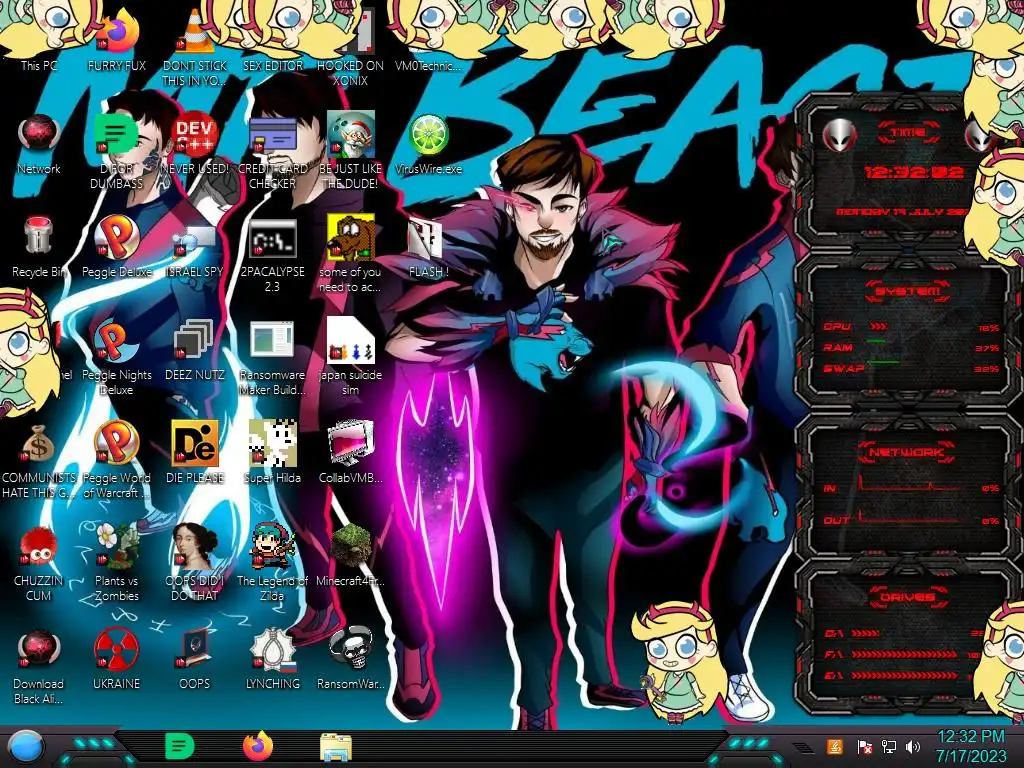
Task: Click the Start orb on the taskbar
Action: (25, 748)
